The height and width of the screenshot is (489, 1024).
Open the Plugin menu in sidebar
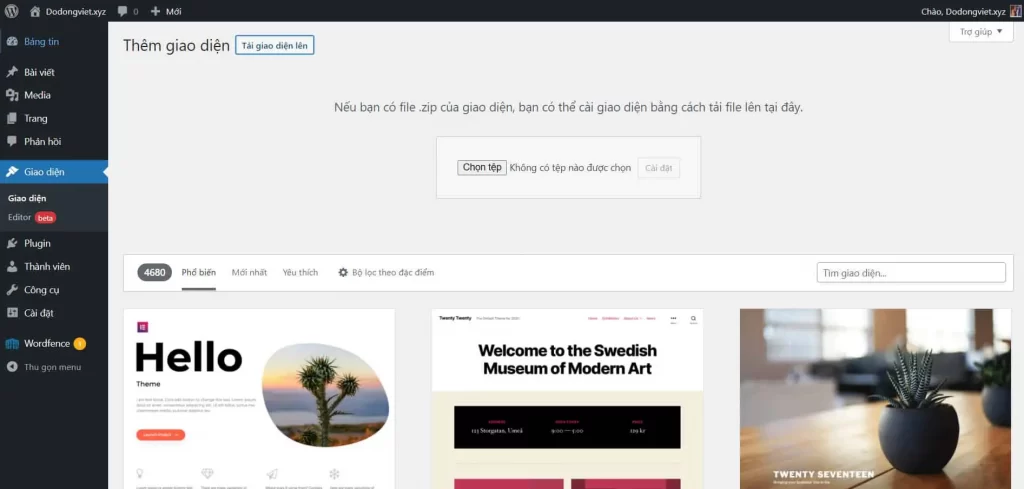[x=37, y=243]
